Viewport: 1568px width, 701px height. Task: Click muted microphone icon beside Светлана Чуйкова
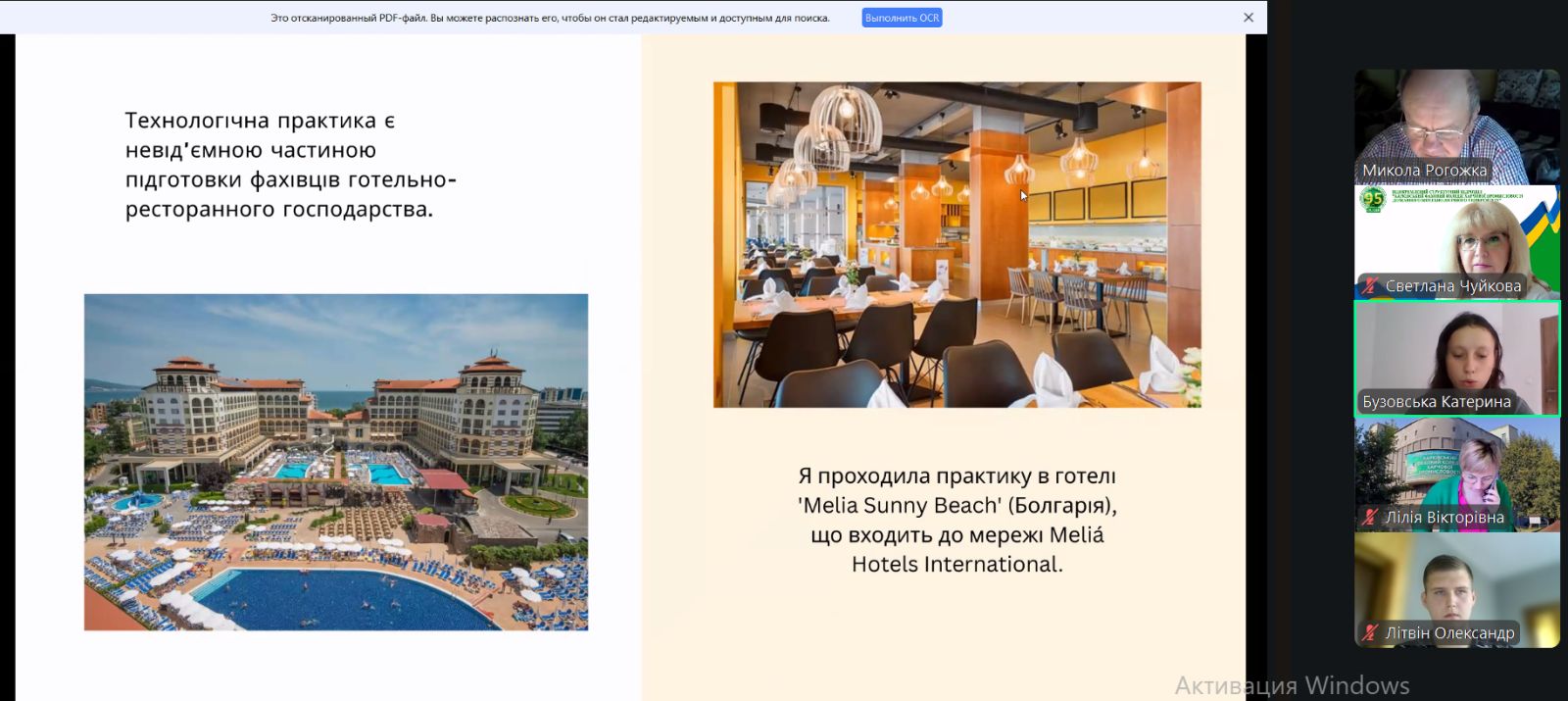(1370, 286)
